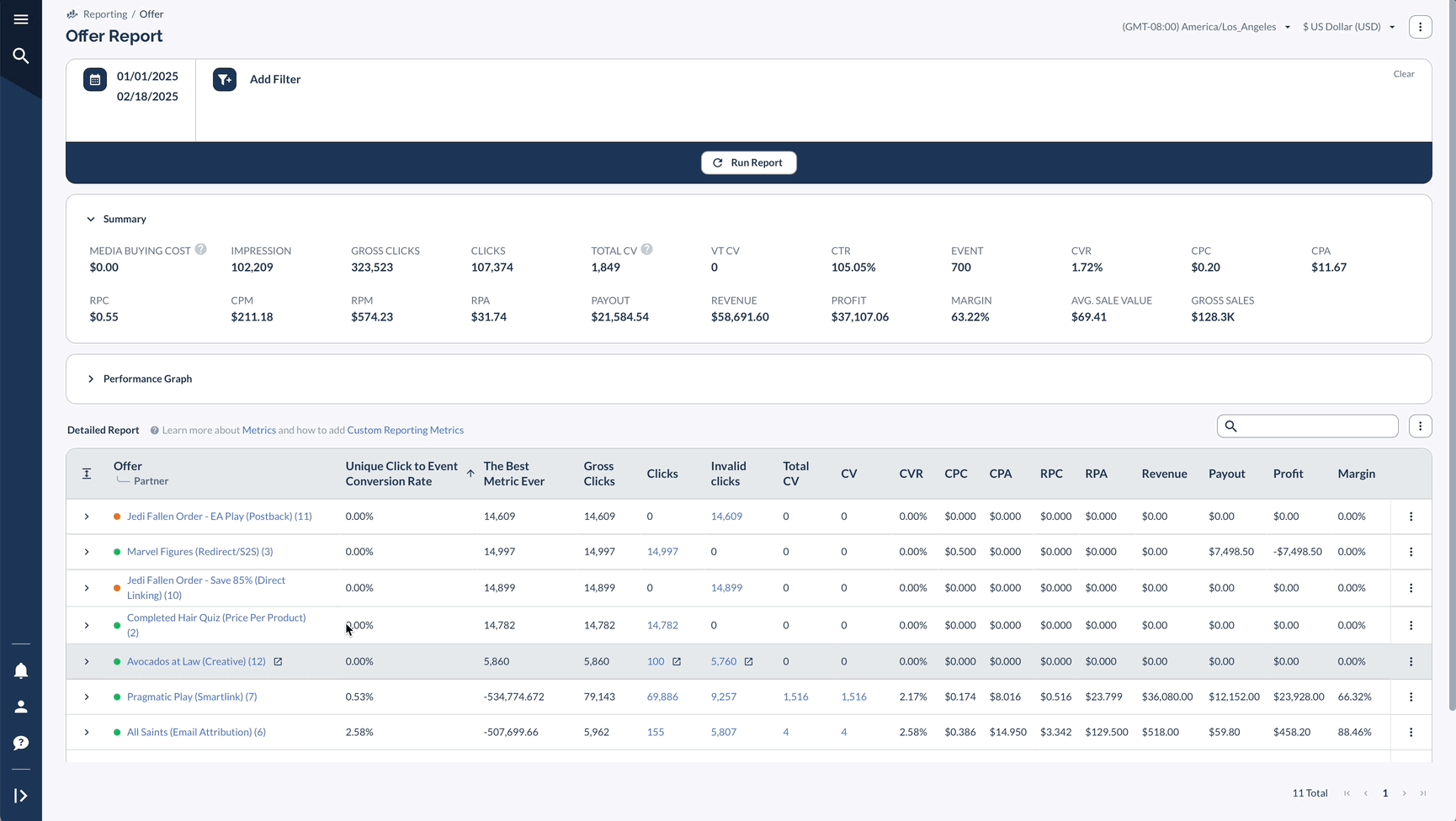
Task: Sort by Revenue column header
Action: pyautogui.click(x=1164, y=474)
